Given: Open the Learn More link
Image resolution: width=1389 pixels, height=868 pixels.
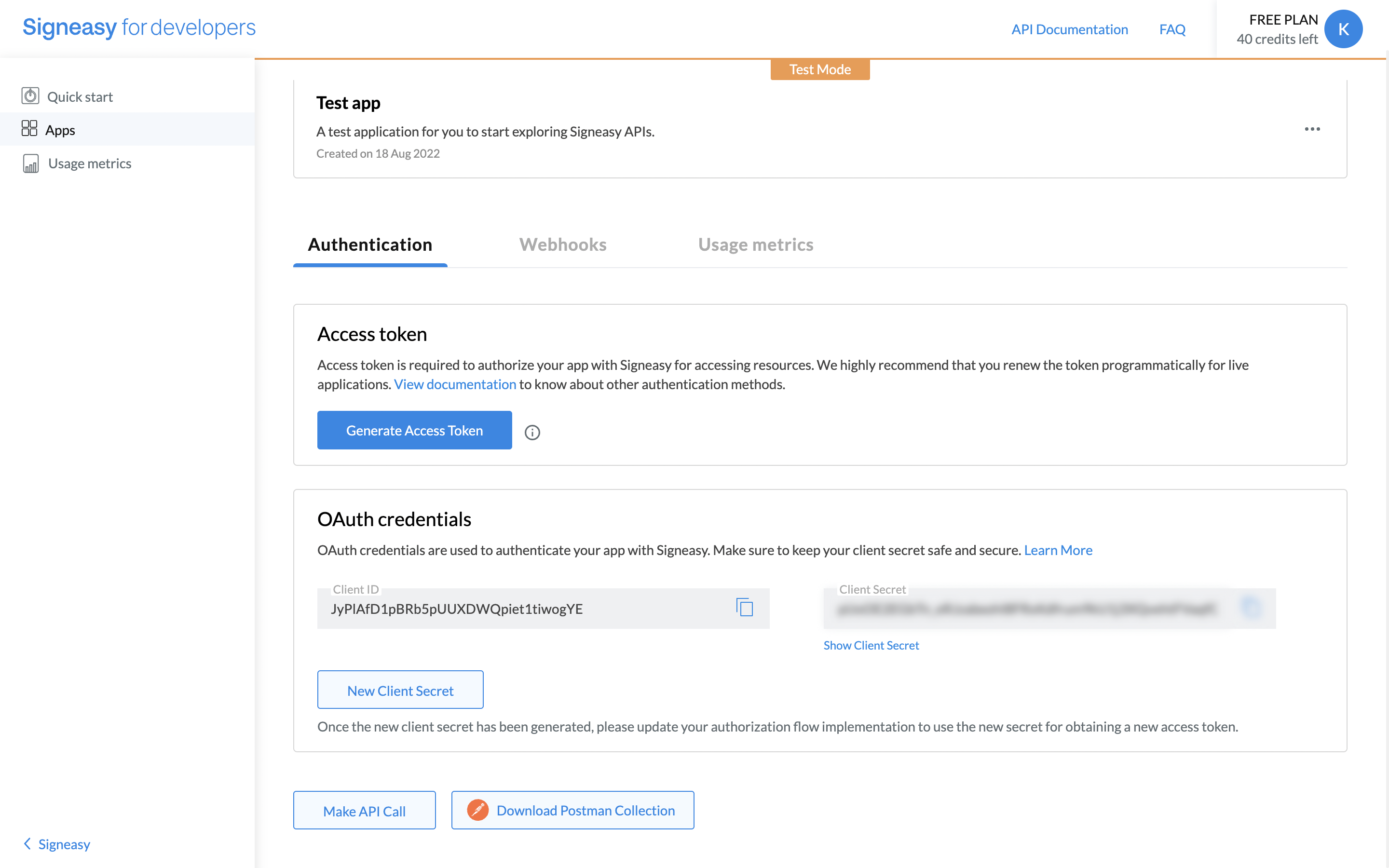Looking at the screenshot, I should pos(1058,550).
